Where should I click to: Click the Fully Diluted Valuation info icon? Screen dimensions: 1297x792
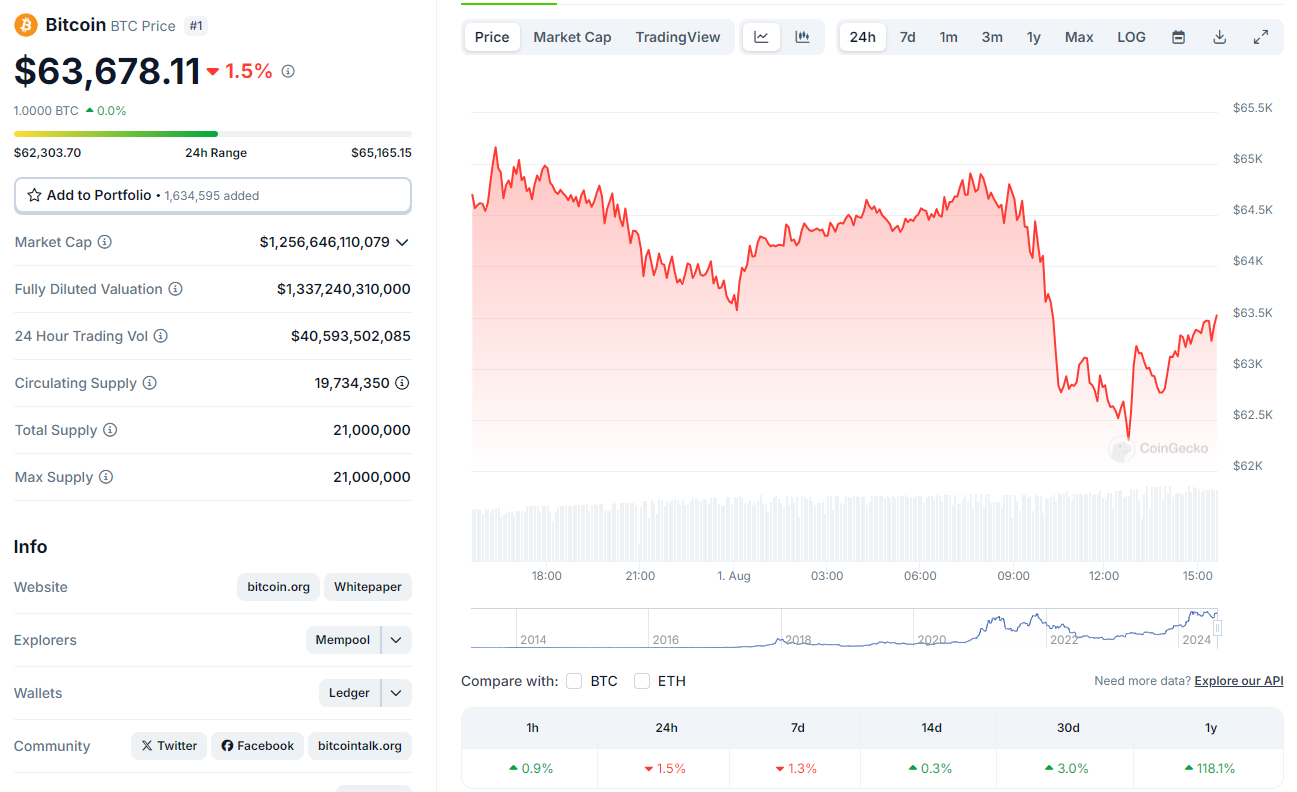click(175, 289)
